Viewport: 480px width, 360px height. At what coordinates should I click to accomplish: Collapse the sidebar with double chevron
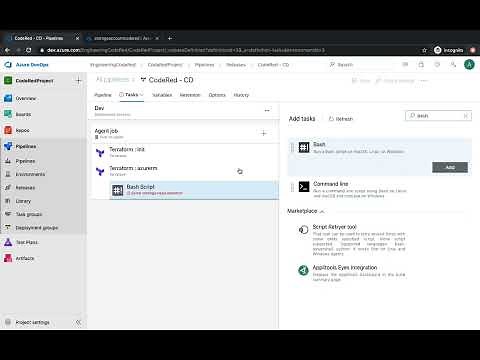78,322
